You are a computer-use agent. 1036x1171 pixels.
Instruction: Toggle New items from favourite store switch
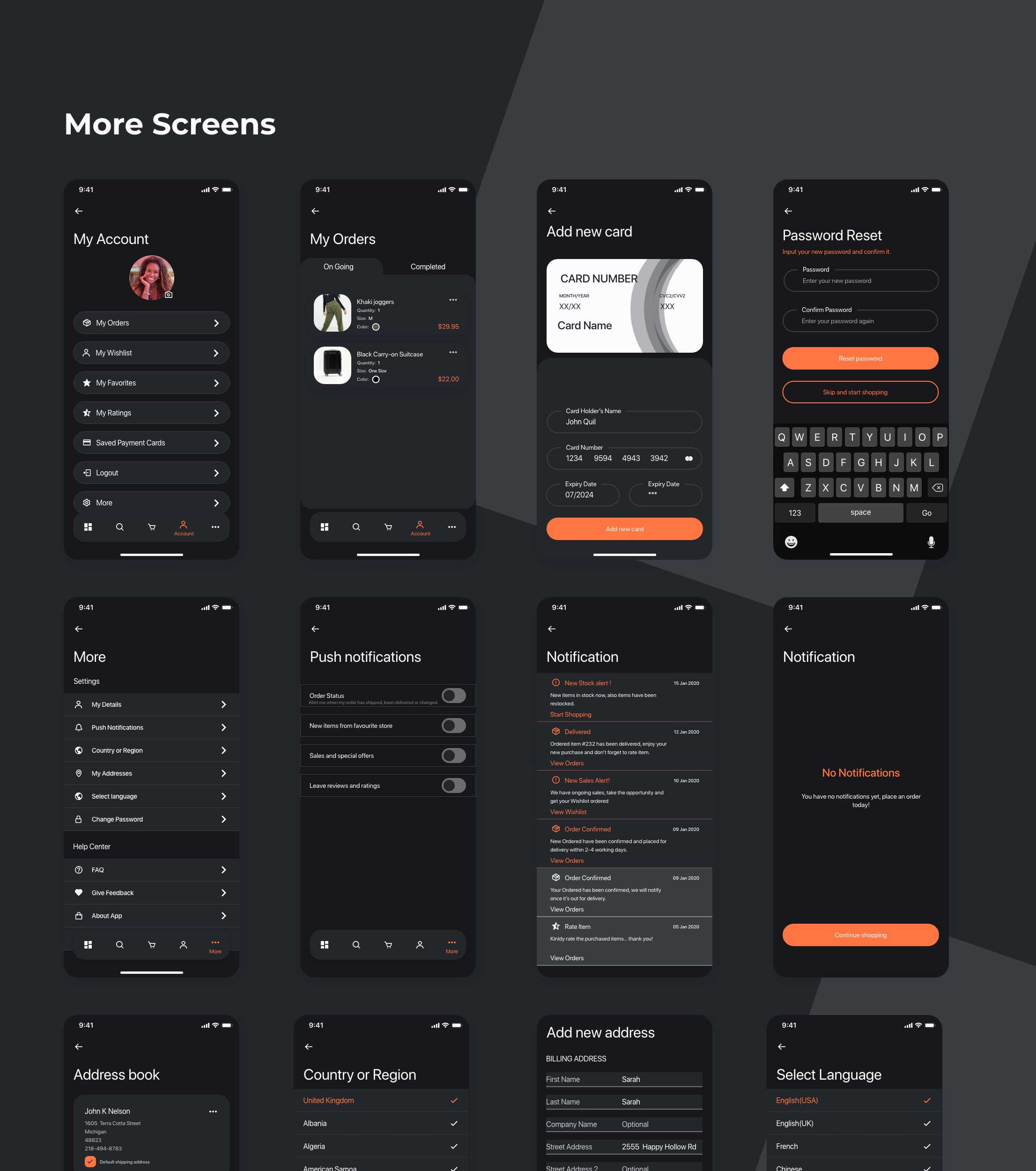click(x=454, y=724)
